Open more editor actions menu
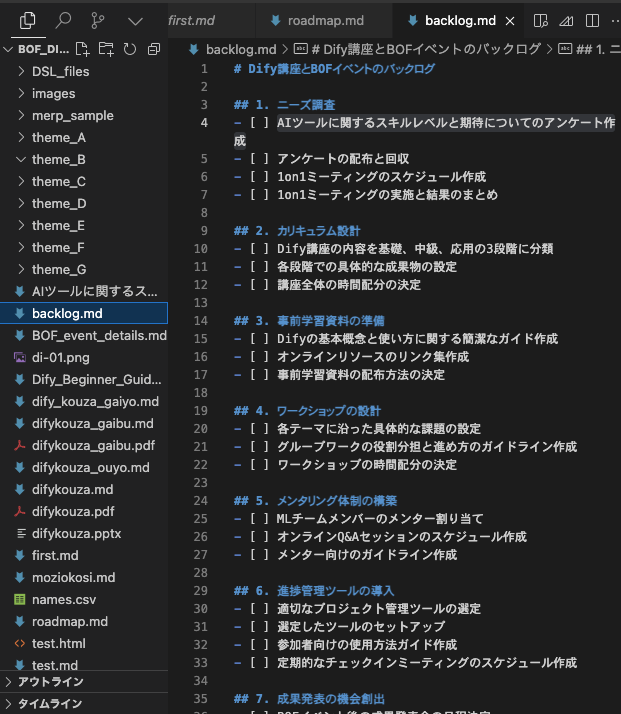Image resolution: width=621 pixels, height=714 pixels. point(615,20)
